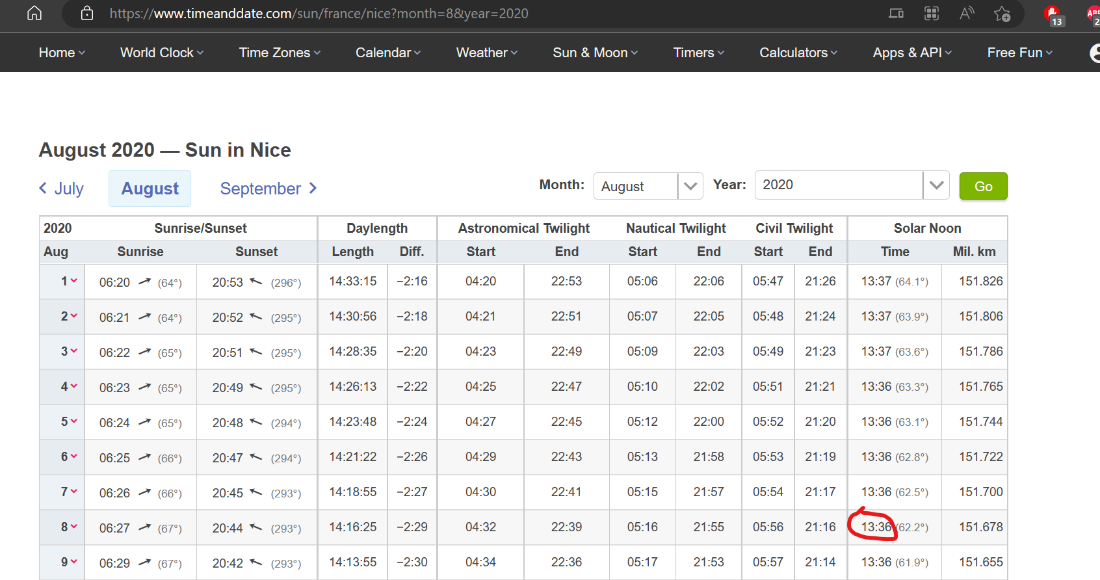Screen dimensions: 1100x580
Task: Add page to favorites star icon
Action: point(1002,14)
